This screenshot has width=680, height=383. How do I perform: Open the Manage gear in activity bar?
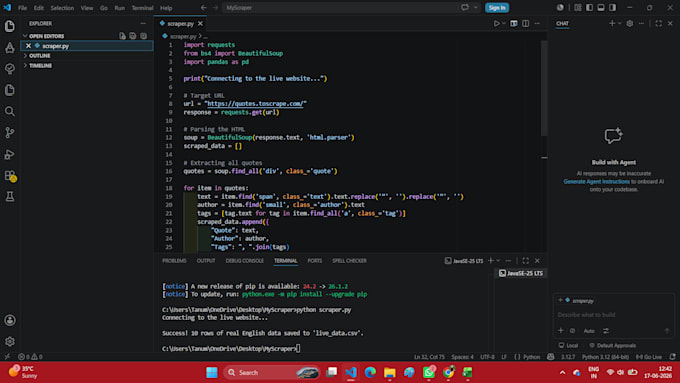[10, 342]
